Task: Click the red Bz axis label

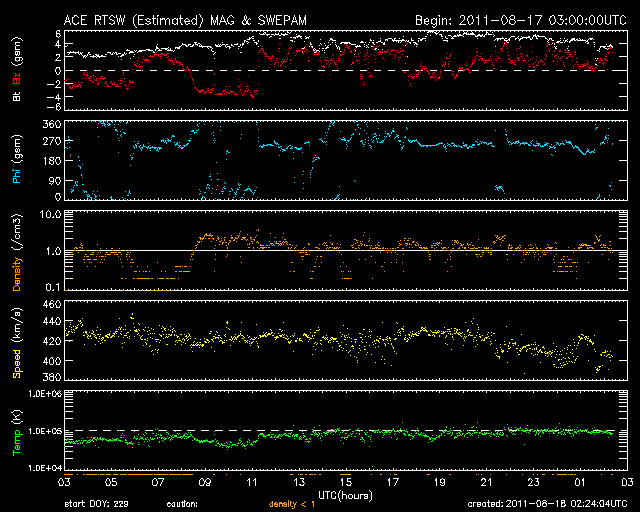Action: point(17,79)
